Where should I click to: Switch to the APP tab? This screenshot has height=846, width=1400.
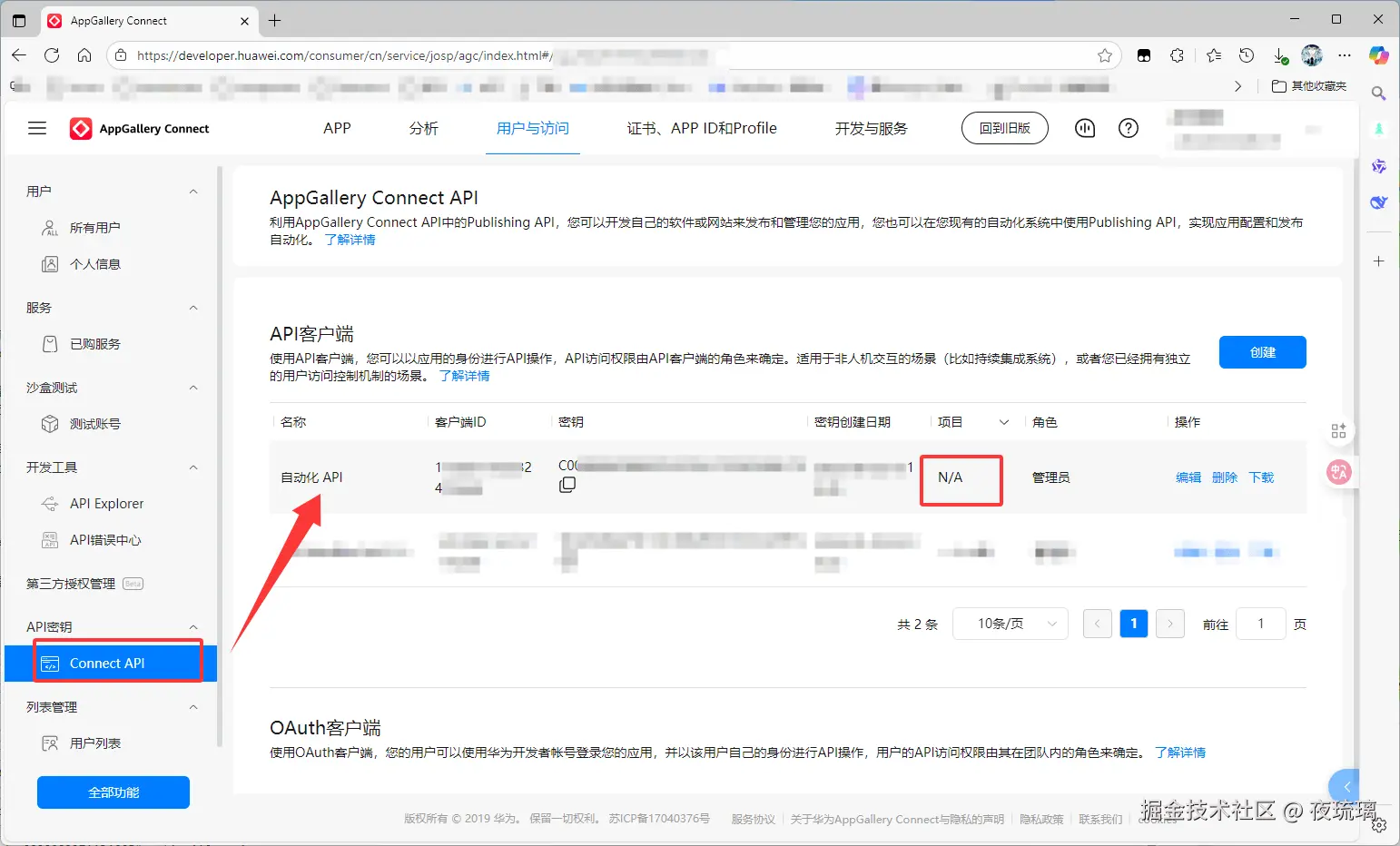337,128
